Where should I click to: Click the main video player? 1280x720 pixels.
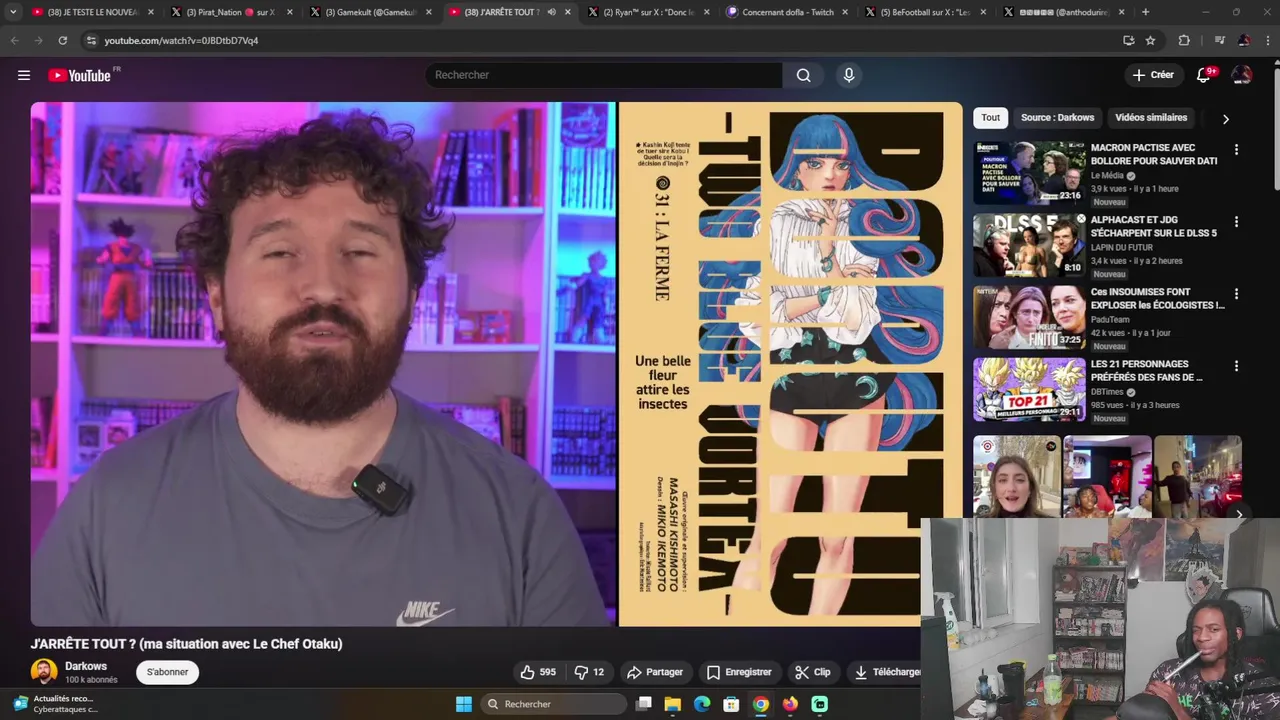click(496, 364)
